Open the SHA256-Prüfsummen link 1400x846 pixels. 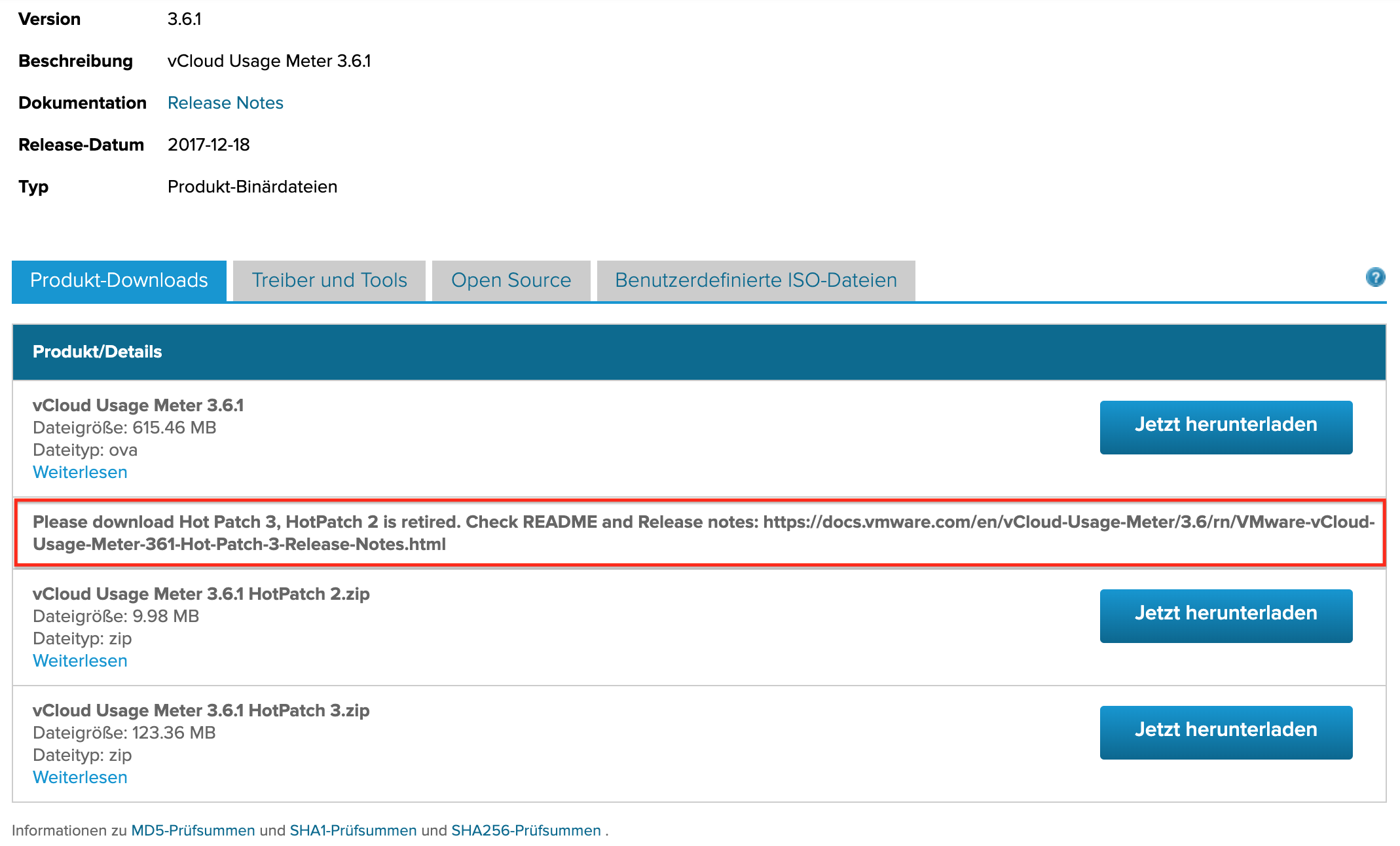[x=526, y=830]
